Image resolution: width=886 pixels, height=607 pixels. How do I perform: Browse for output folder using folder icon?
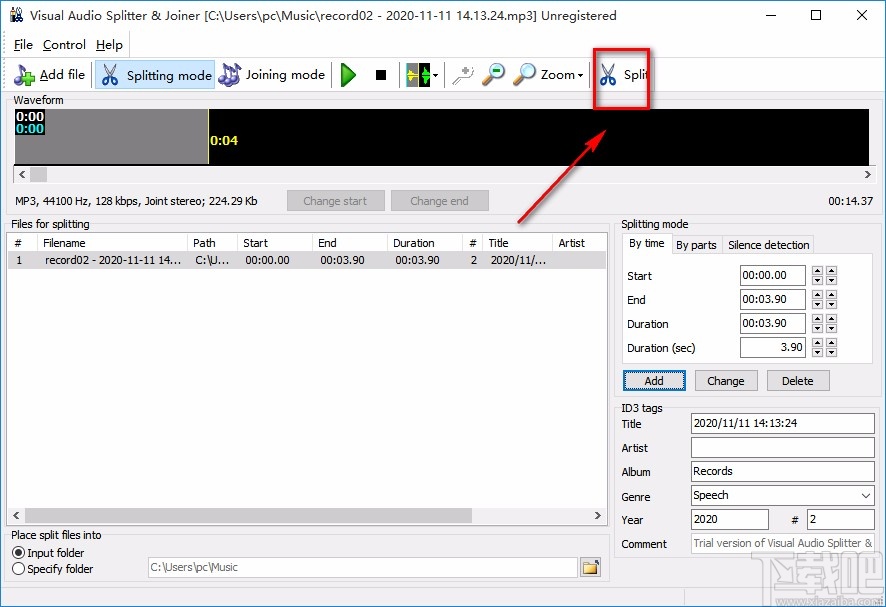[590, 567]
